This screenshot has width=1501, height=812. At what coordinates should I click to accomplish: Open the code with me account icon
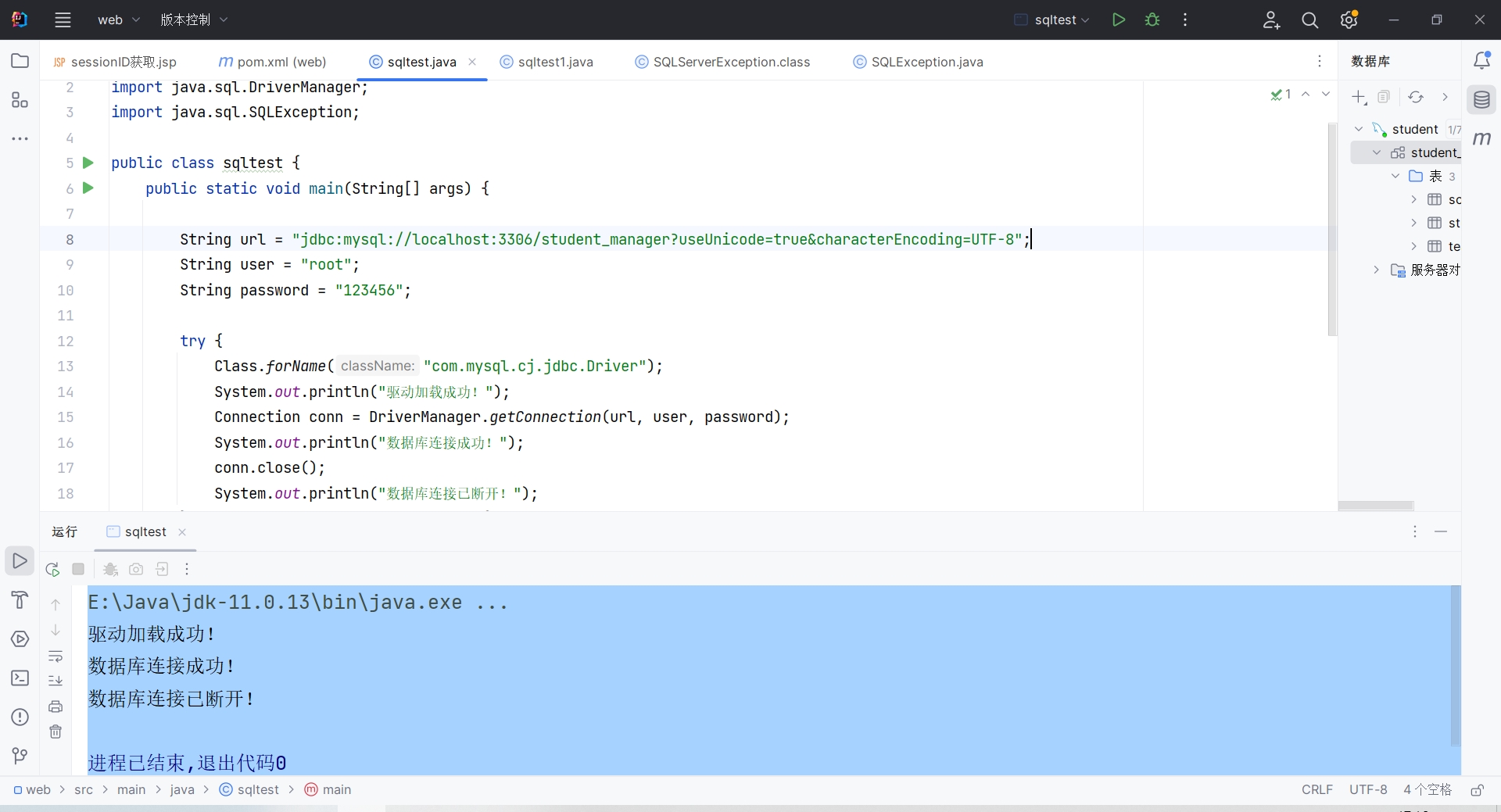(1271, 20)
